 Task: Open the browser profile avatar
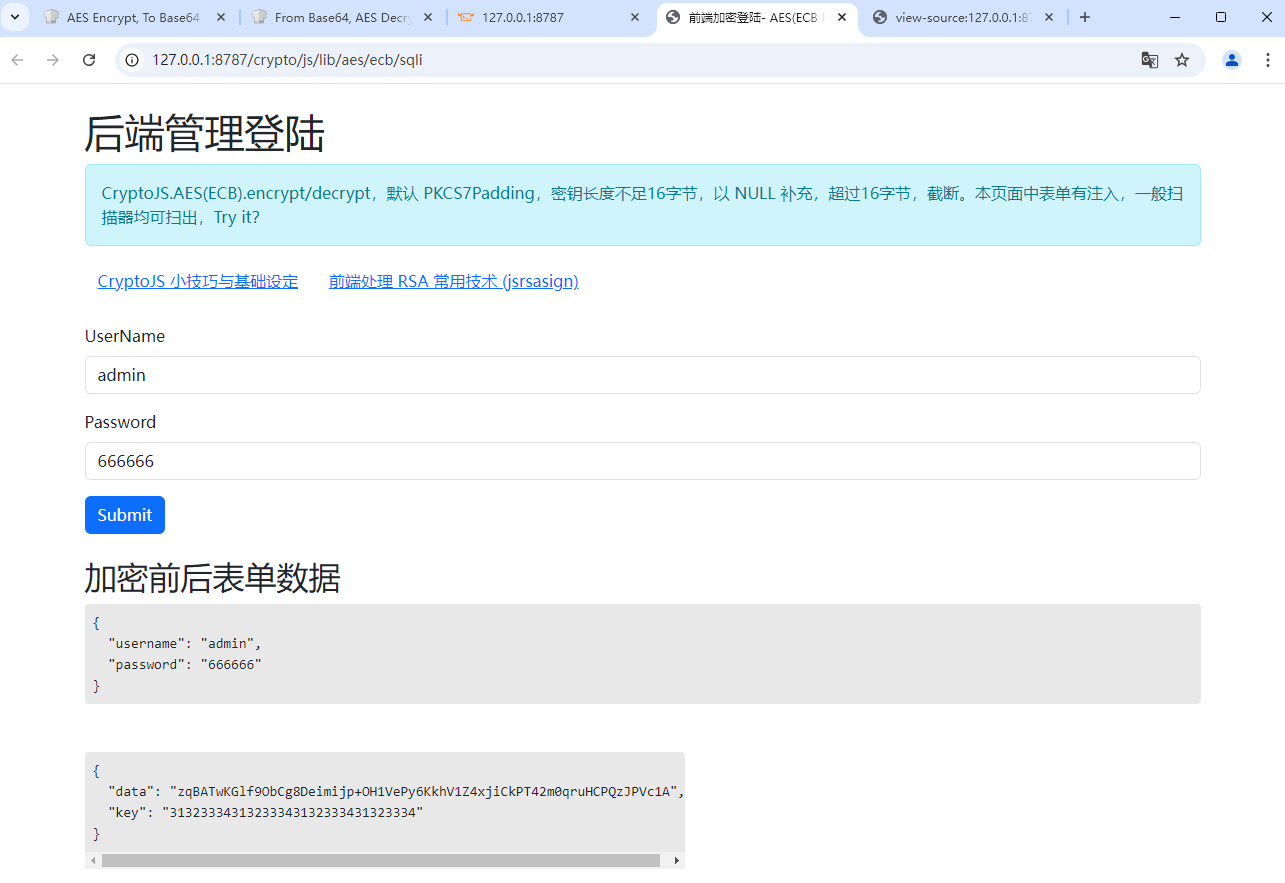(x=1231, y=60)
